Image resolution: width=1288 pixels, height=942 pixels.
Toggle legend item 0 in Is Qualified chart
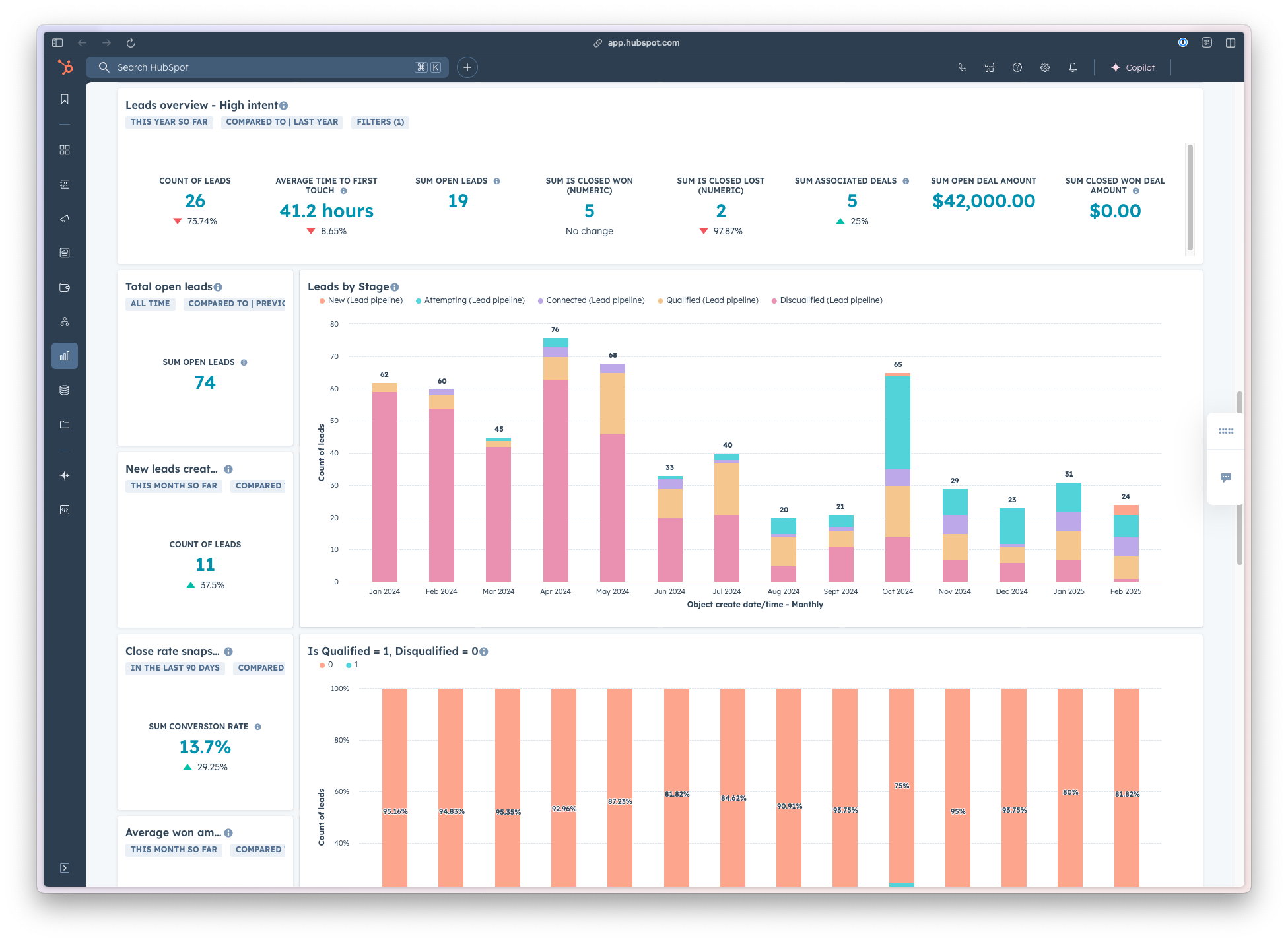click(x=326, y=665)
